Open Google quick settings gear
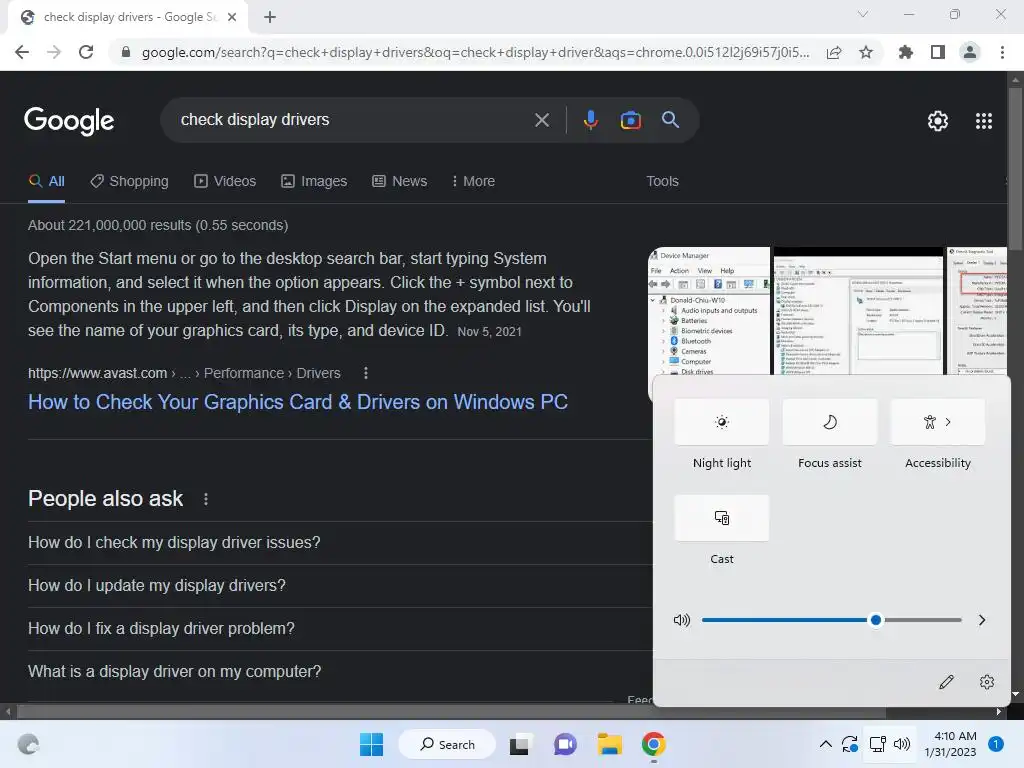This screenshot has height=768, width=1024. pyautogui.click(x=938, y=121)
